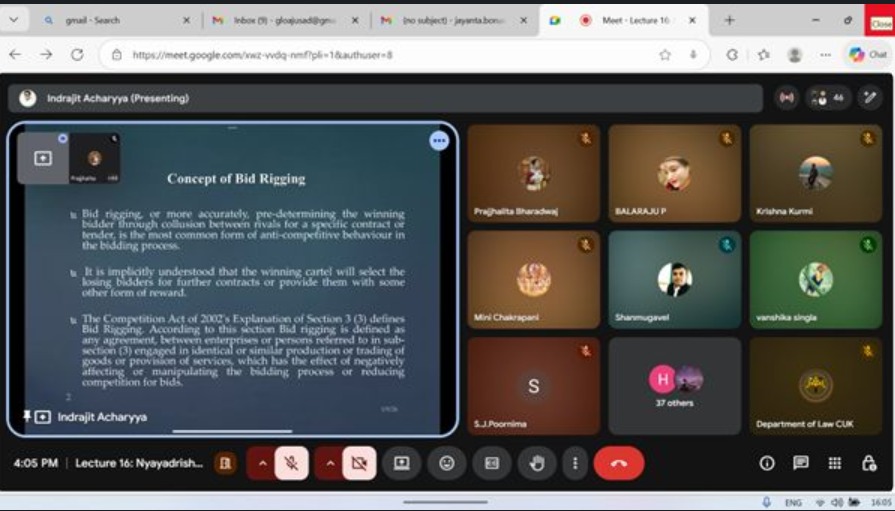Viewport: 895px width, 511px height.
Task: Open the activities grid icon
Action: pos(835,463)
